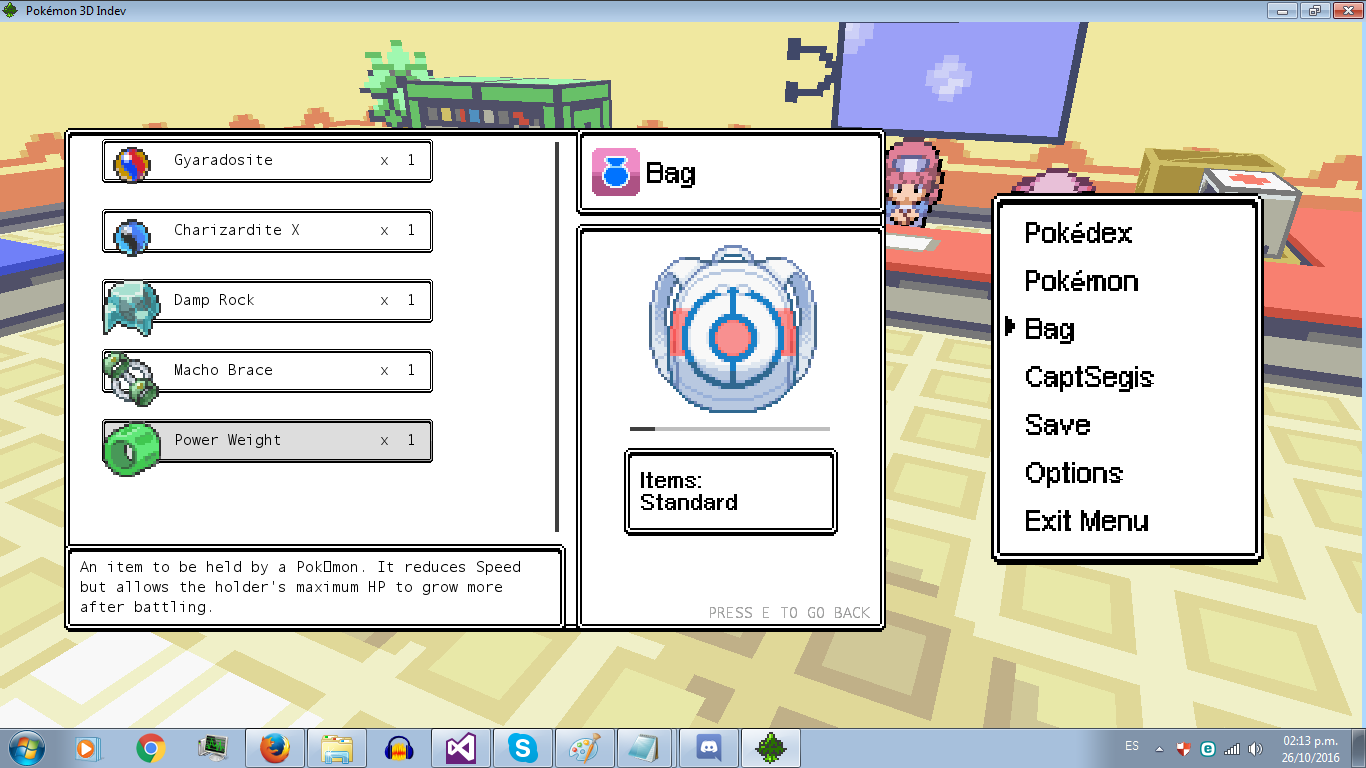Select CaptSegis trainer card entry
The image size is (1366, 768).
1089,377
